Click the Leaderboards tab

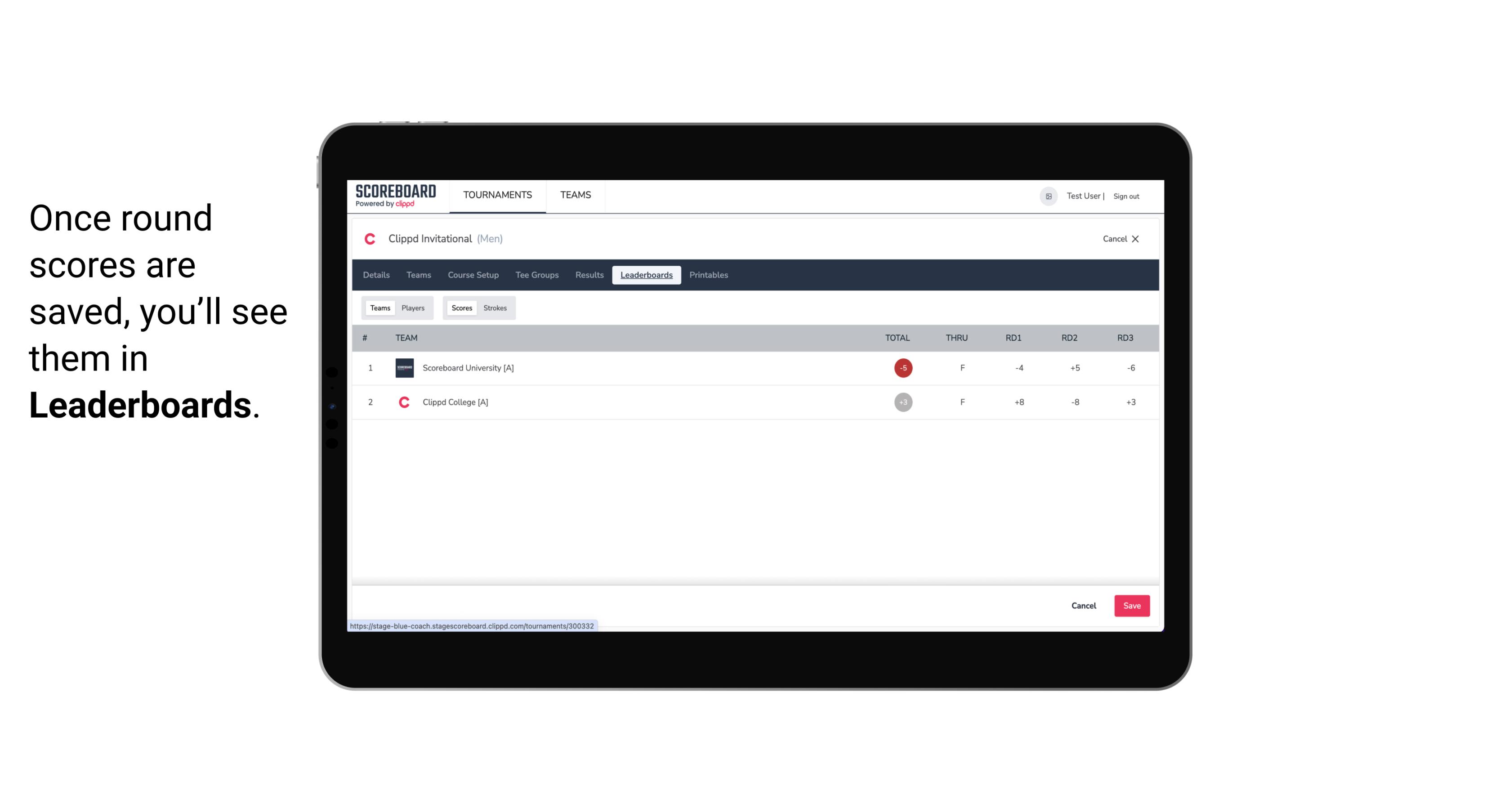click(x=646, y=275)
